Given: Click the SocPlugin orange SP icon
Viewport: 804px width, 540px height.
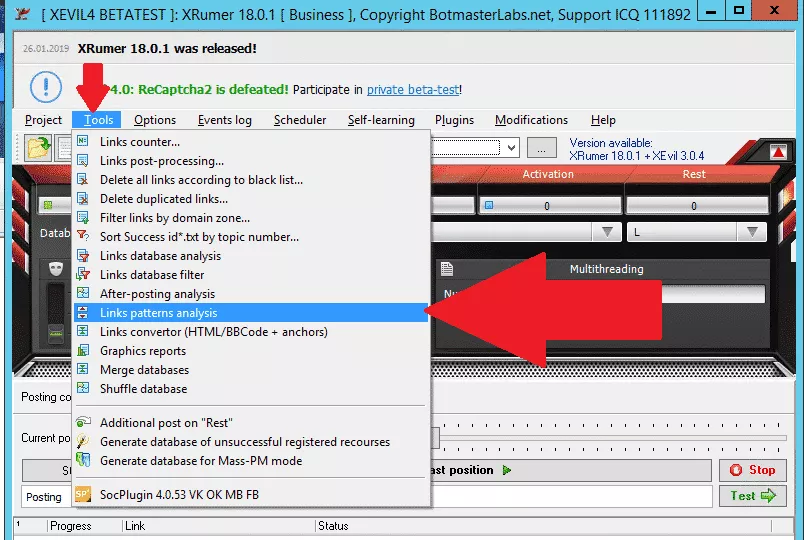Looking at the screenshot, I should click(83, 494).
